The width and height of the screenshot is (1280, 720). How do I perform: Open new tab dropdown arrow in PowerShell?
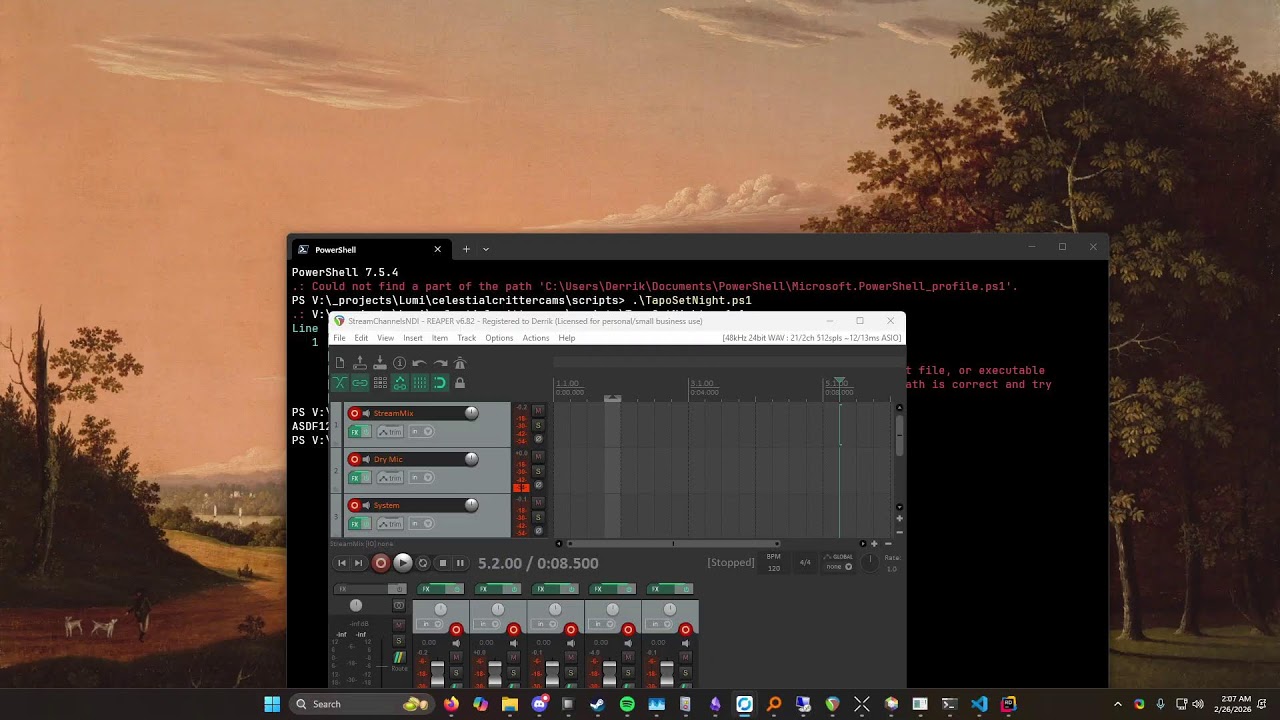(486, 249)
